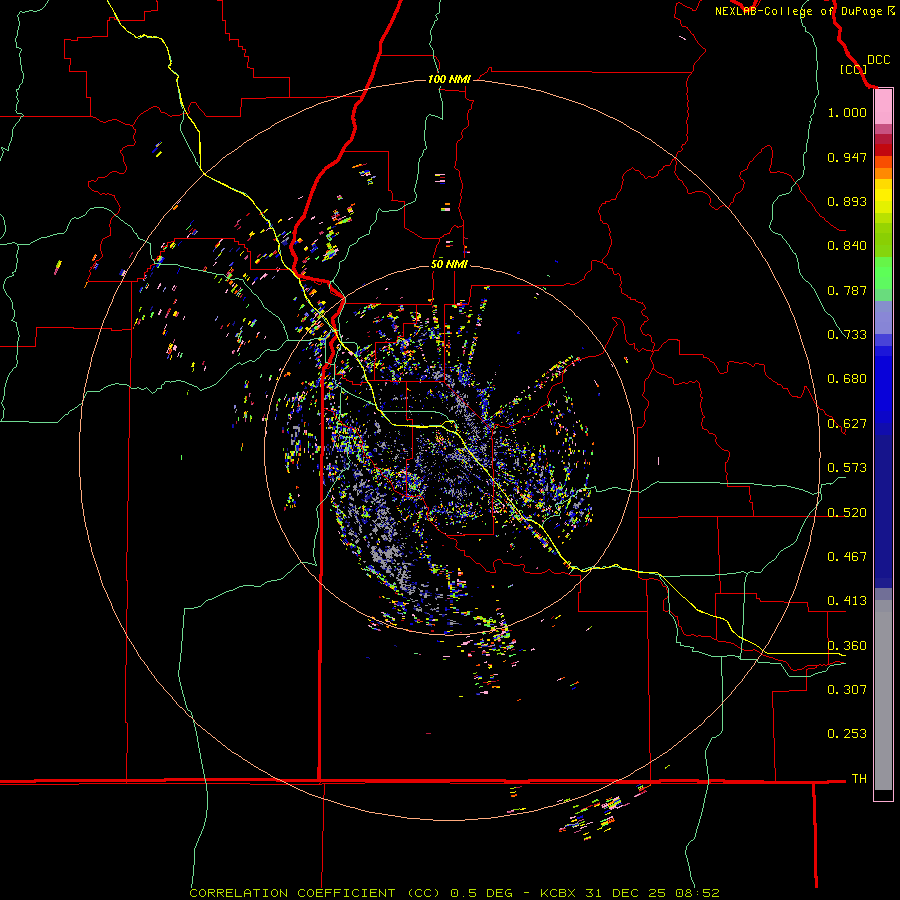
Task: Click the 0.627 legend value
Action: point(847,424)
